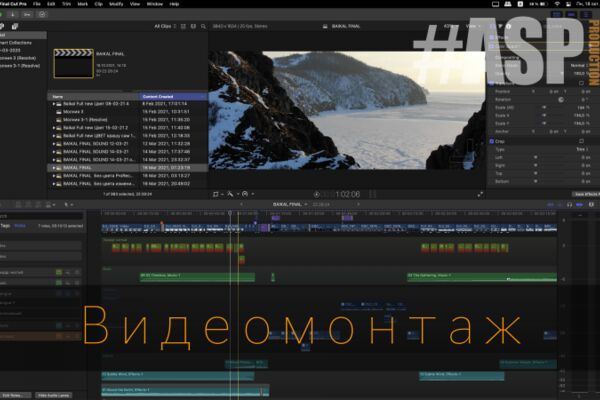The width and height of the screenshot is (600, 400).
Task: Enter full screen viewer with arrows icon
Action: point(480,194)
